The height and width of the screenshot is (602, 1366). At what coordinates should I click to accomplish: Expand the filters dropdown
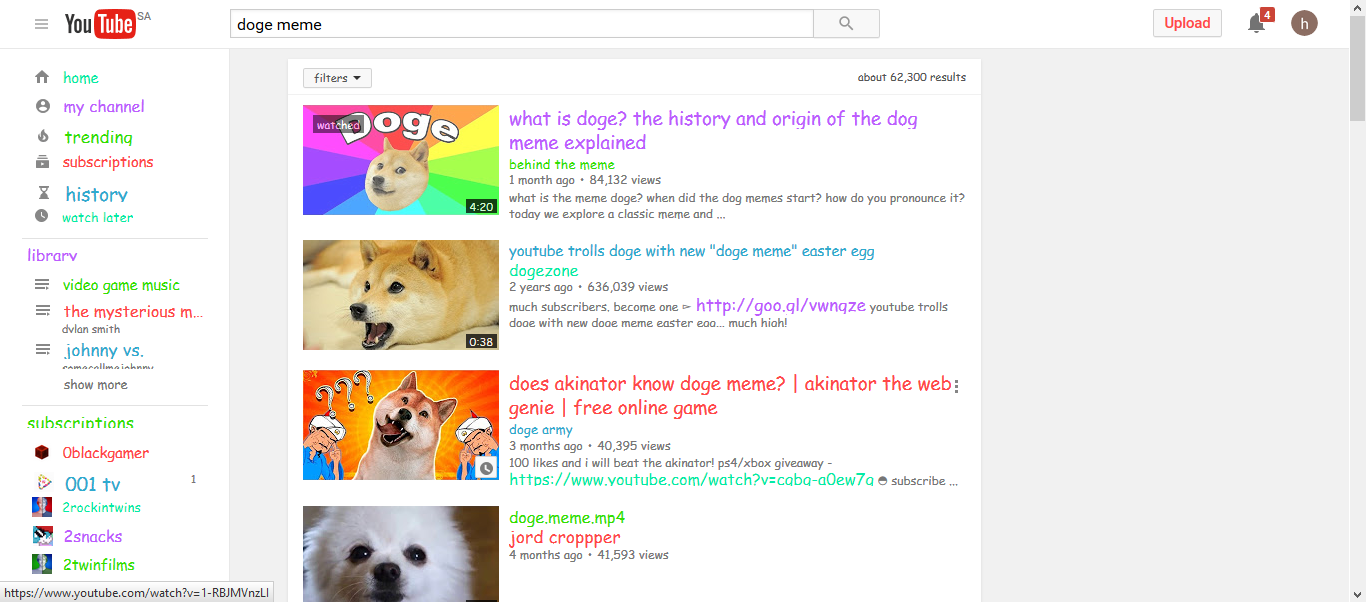click(x=337, y=78)
